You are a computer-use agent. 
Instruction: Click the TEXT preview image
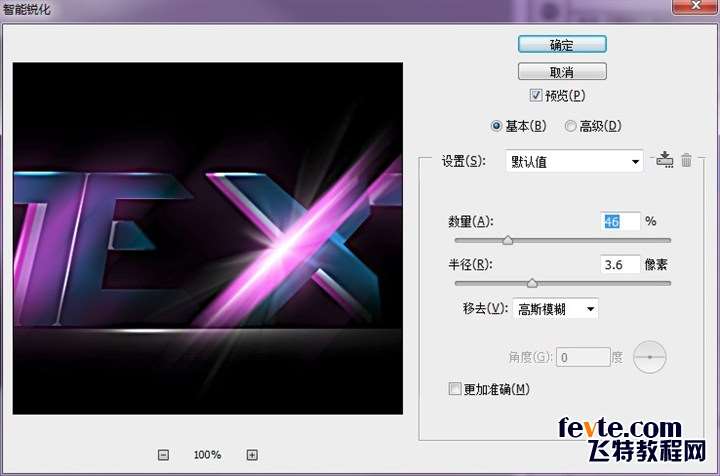click(x=208, y=238)
